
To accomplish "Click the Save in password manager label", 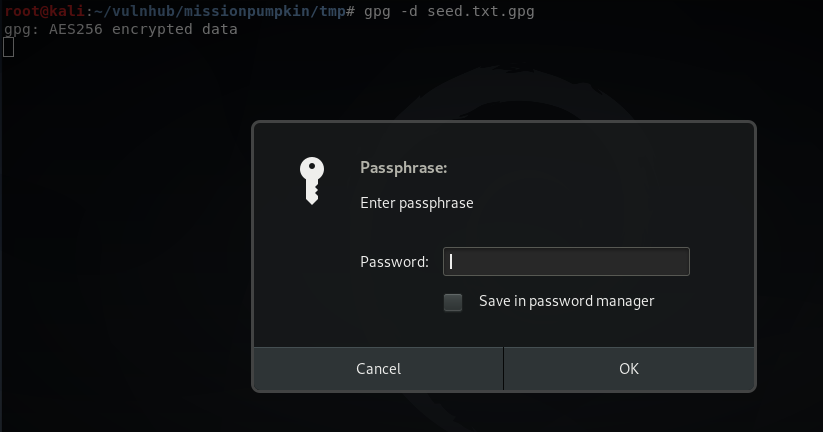I will pos(566,301).
